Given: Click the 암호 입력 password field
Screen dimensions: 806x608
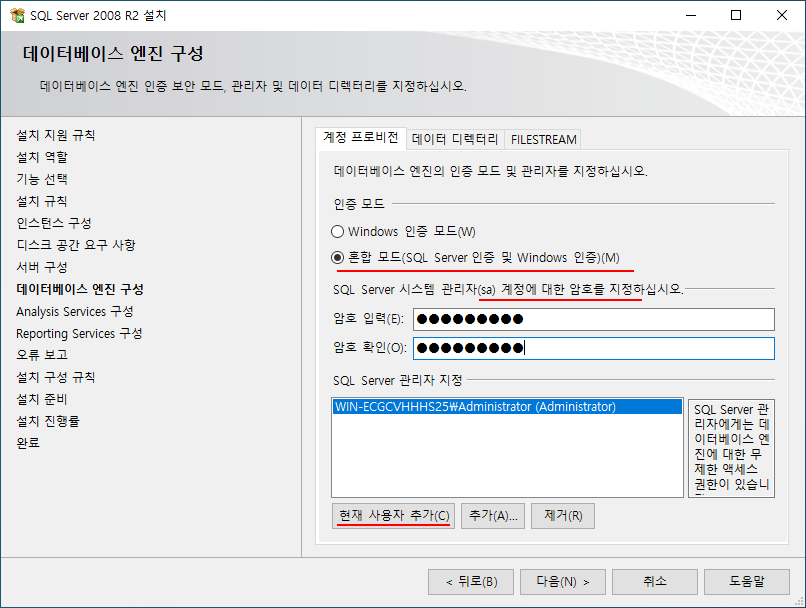Looking at the screenshot, I should click(x=594, y=319).
